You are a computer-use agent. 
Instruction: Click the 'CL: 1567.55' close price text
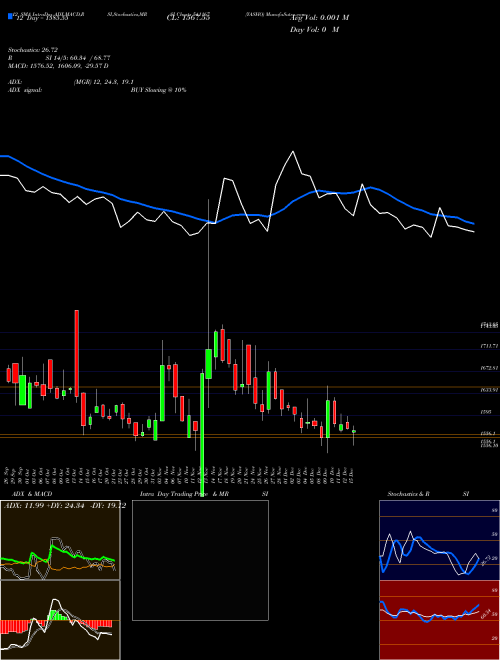point(189,18)
